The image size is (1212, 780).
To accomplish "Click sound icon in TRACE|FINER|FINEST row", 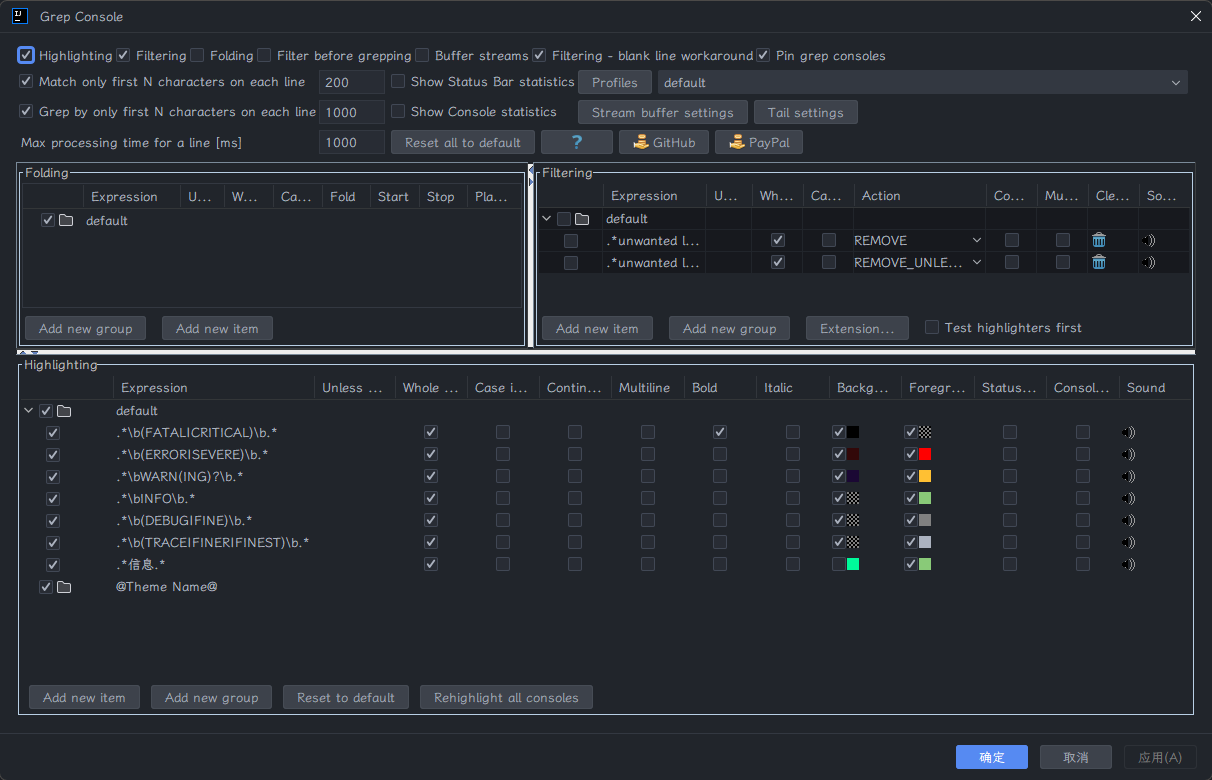I will click(1129, 543).
